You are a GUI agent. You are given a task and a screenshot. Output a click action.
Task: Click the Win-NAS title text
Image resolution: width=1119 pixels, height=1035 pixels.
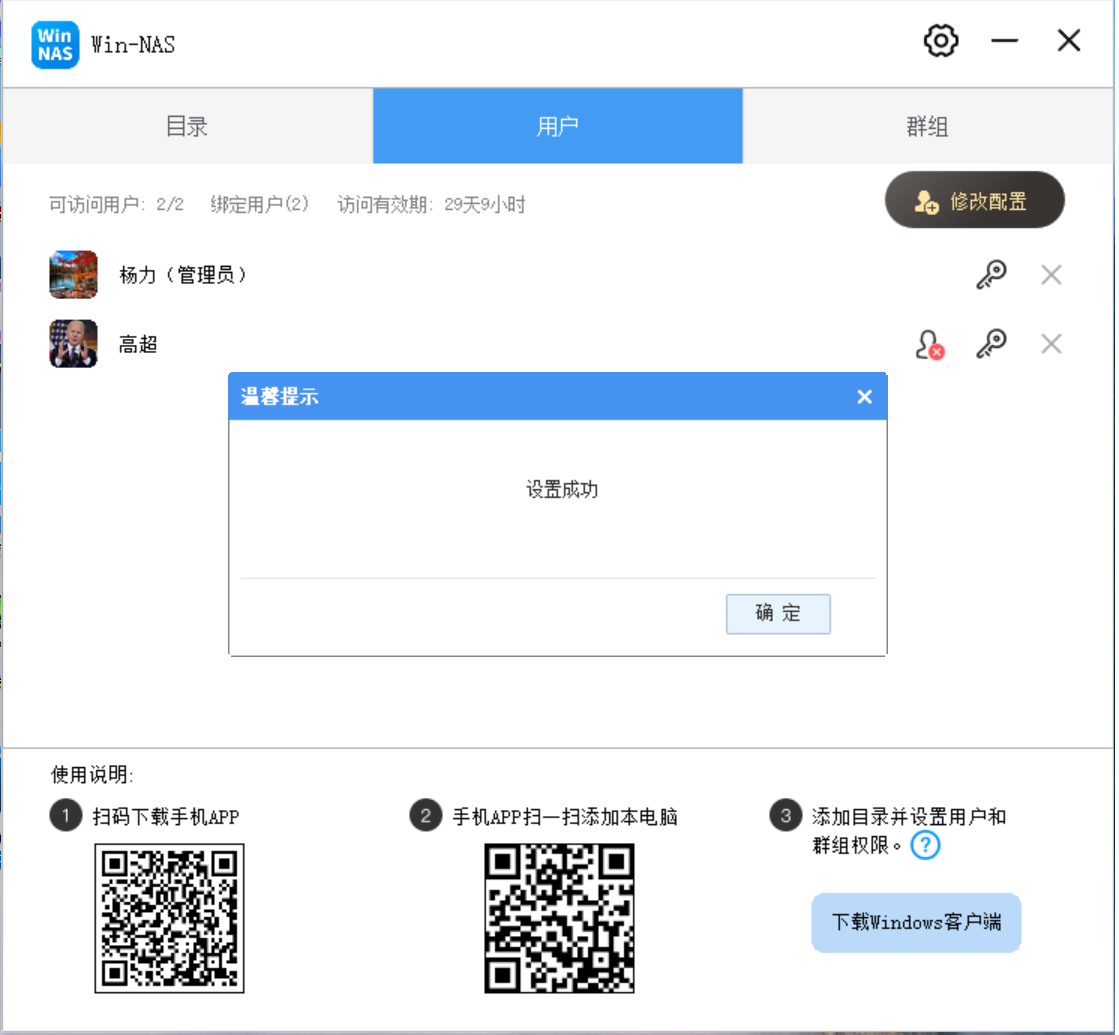point(133,45)
